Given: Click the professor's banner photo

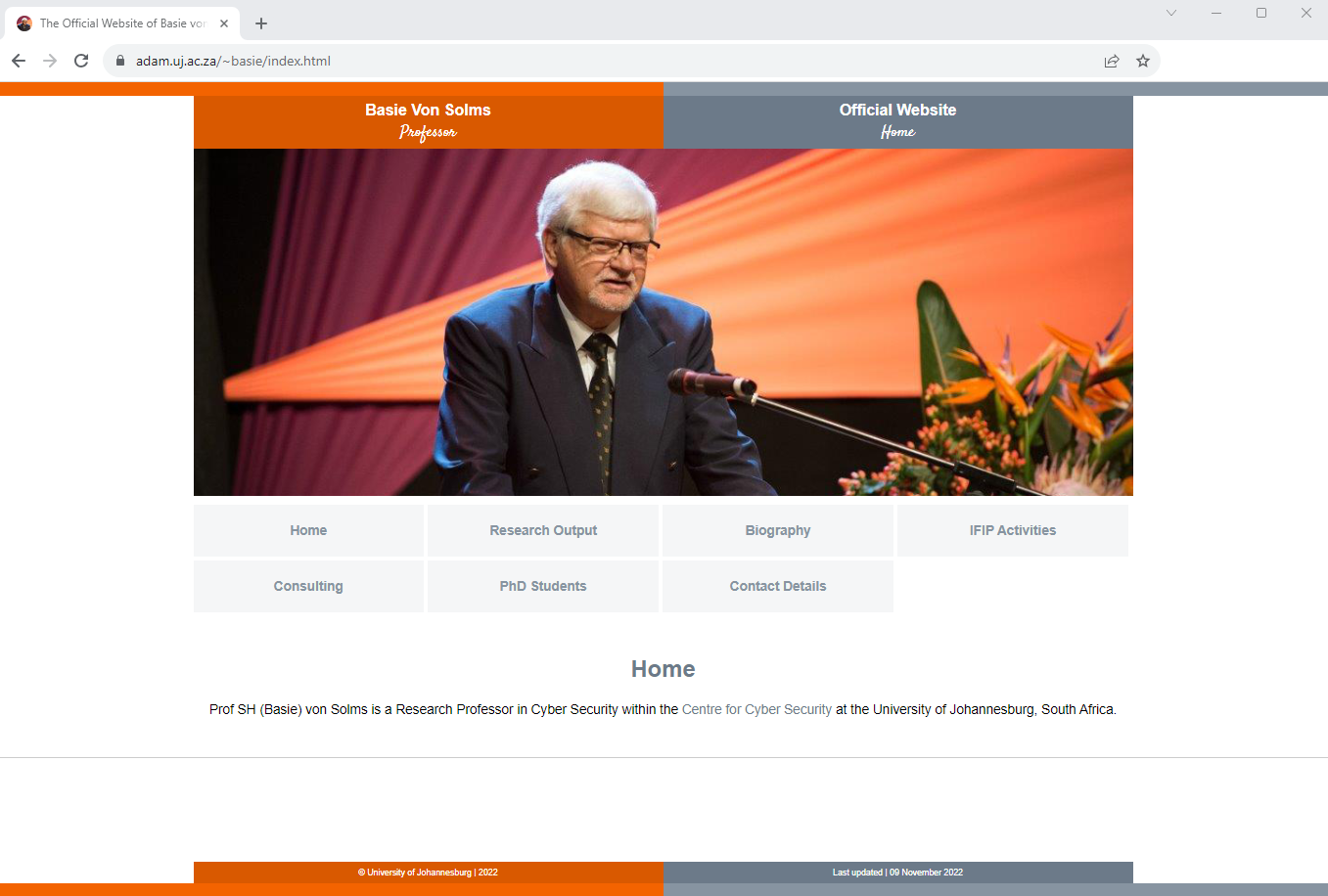Looking at the screenshot, I should 664,322.
